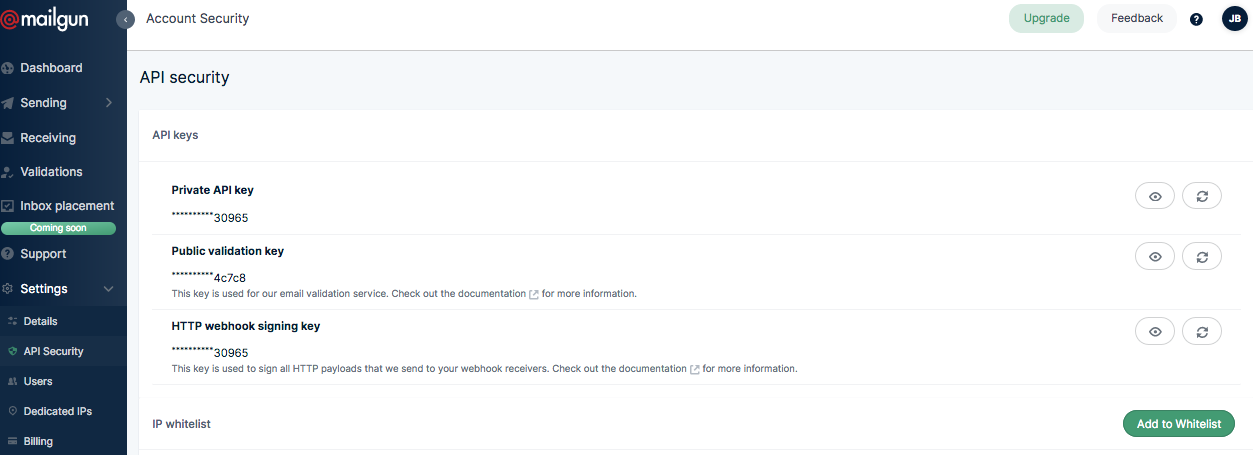Collapse the Settings submenu chevron
Screen dimensions: 1253x455
[109, 289]
